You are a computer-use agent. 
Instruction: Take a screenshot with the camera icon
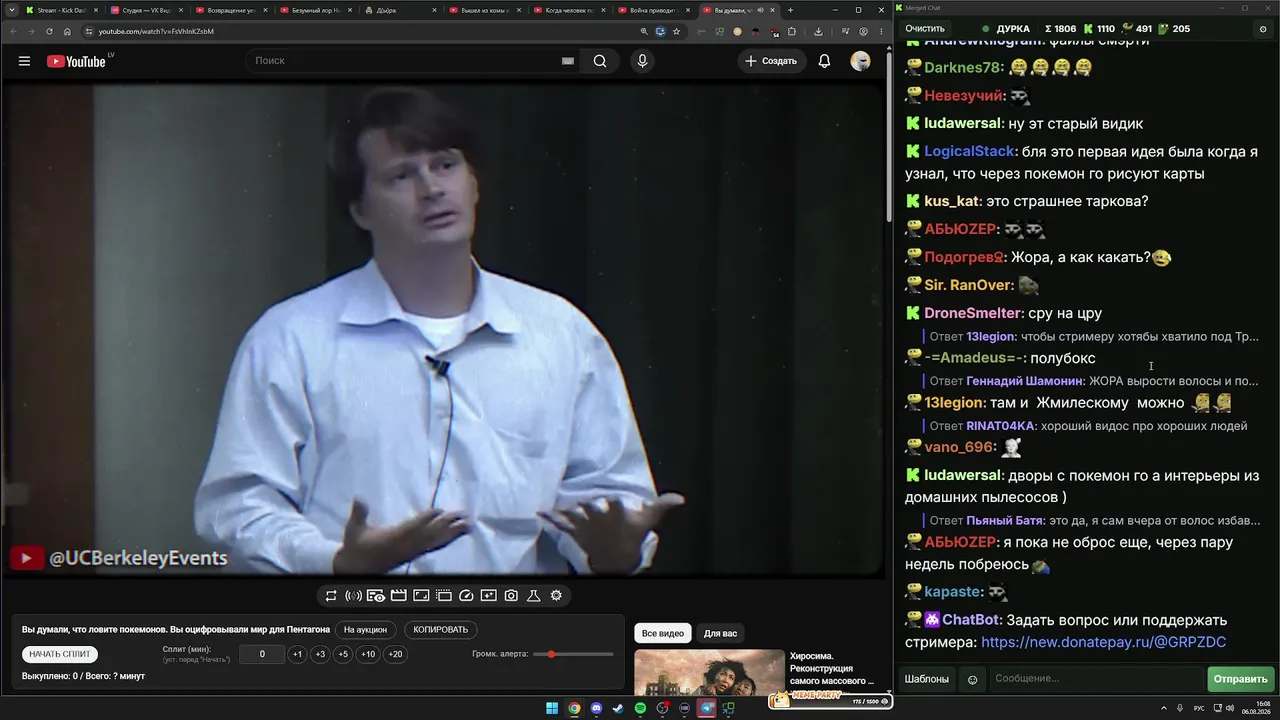(511, 596)
